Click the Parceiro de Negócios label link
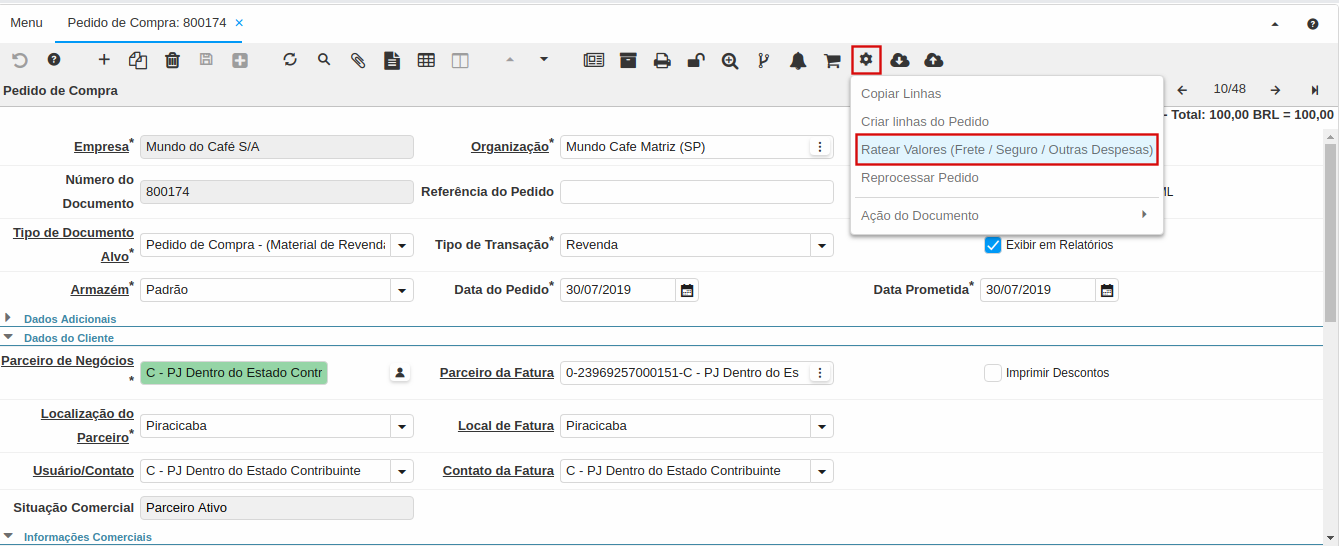The image size is (1339, 546). [67, 361]
